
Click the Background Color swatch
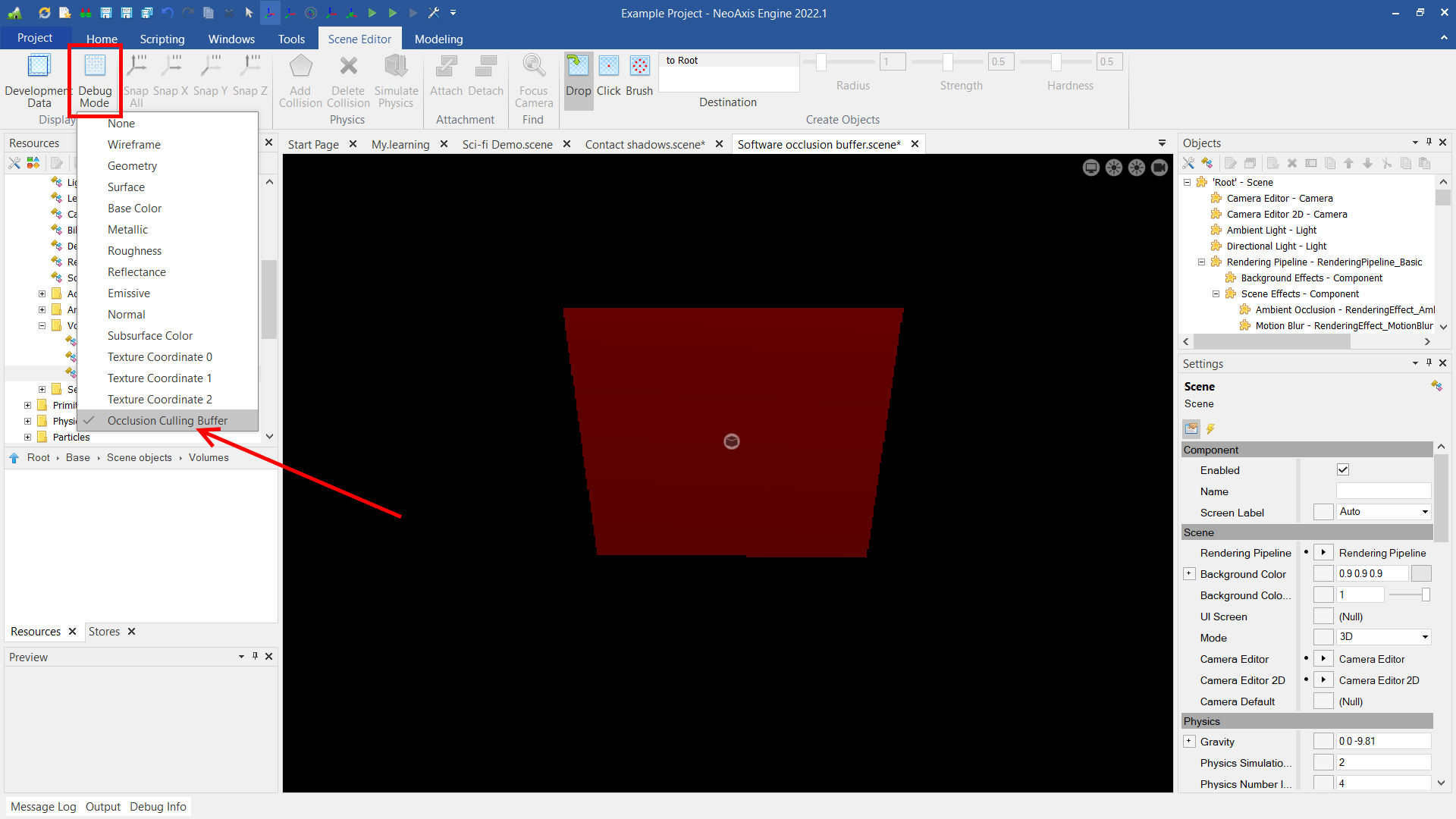(x=1423, y=573)
